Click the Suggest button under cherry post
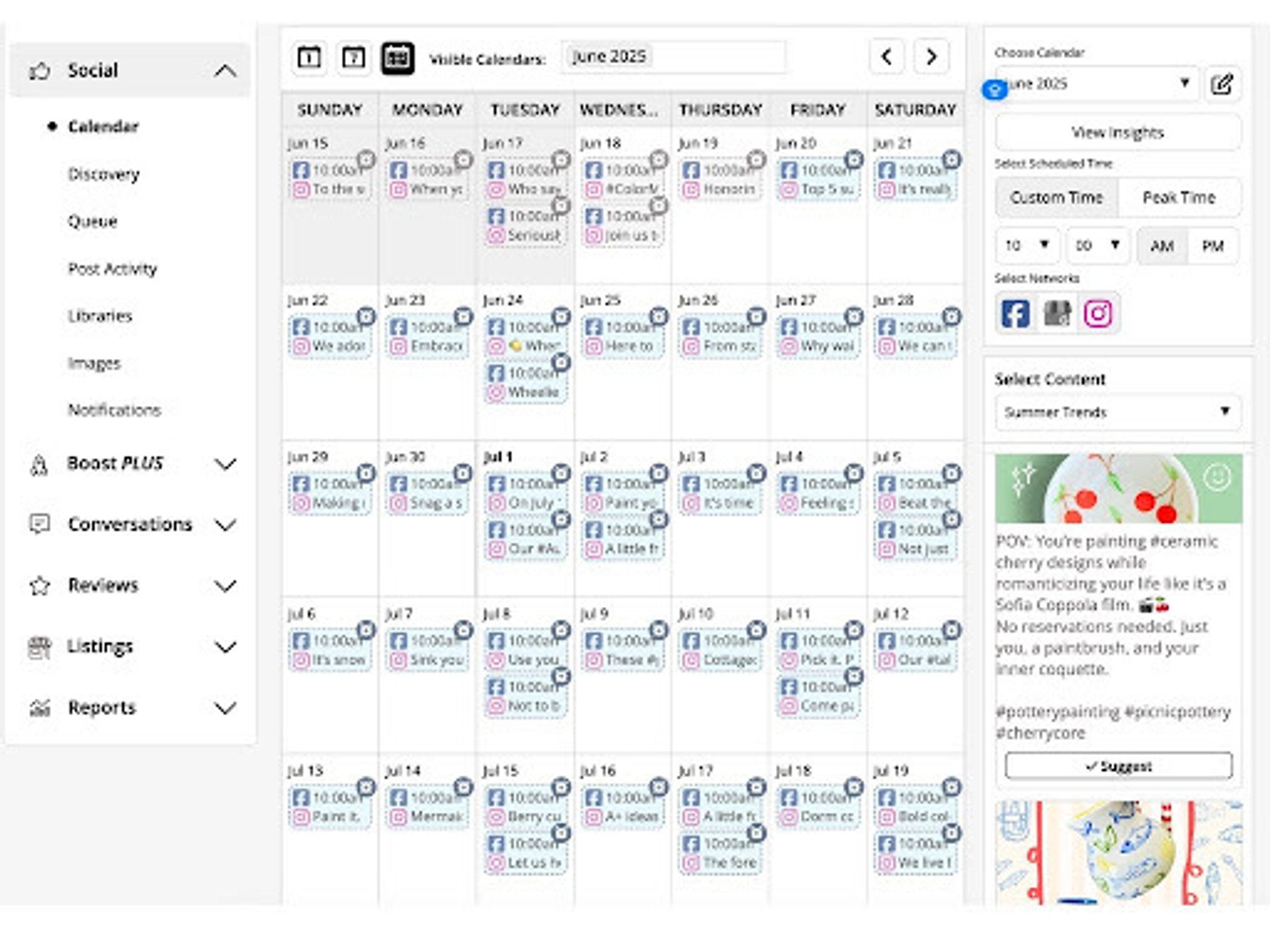Image resolution: width=1270 pixels, height=952 pixels. pyautogui.click(x=1118, y=766)
